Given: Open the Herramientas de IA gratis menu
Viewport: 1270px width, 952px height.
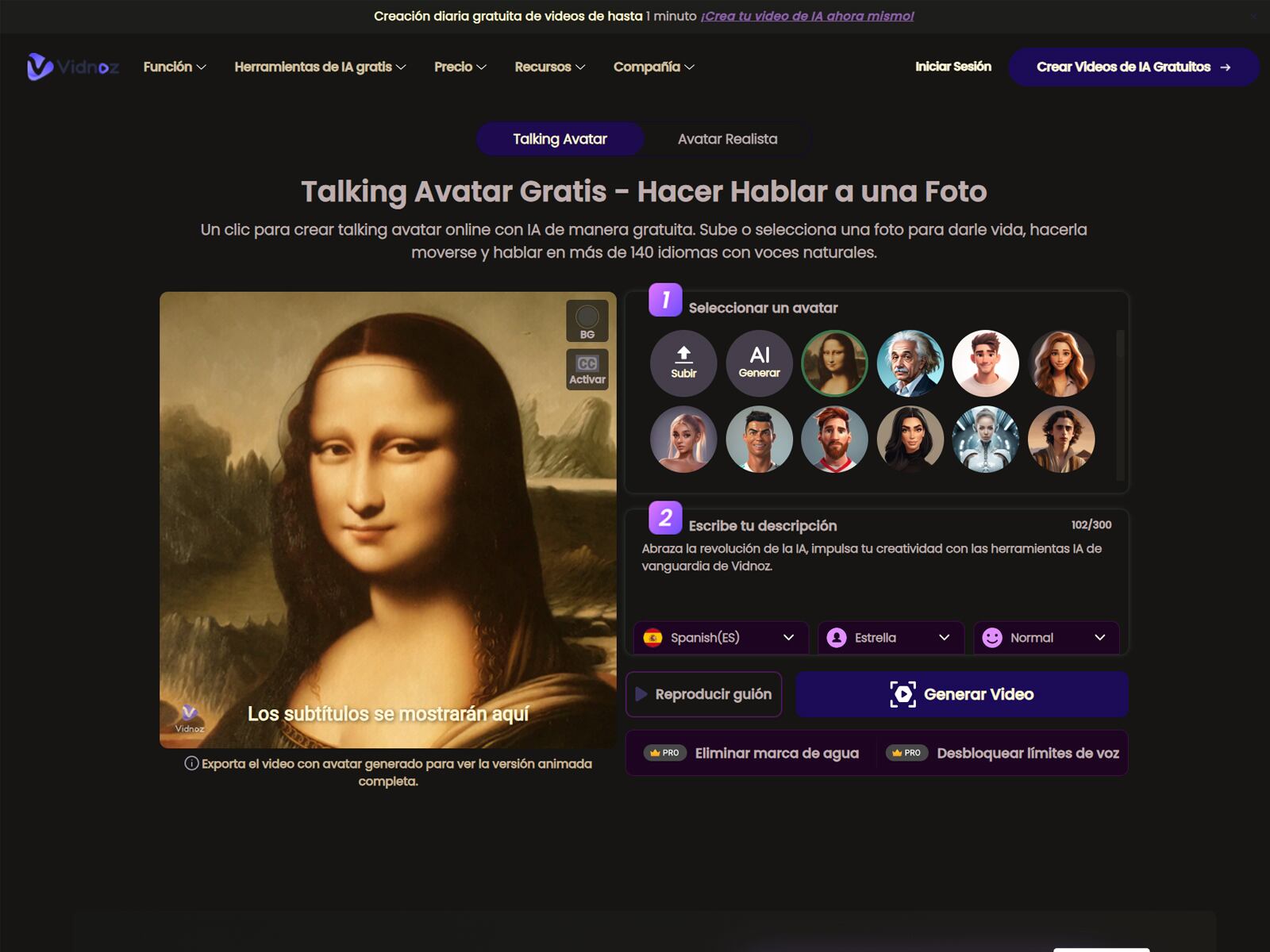Looking at the screenshot, I should (320, 67).
